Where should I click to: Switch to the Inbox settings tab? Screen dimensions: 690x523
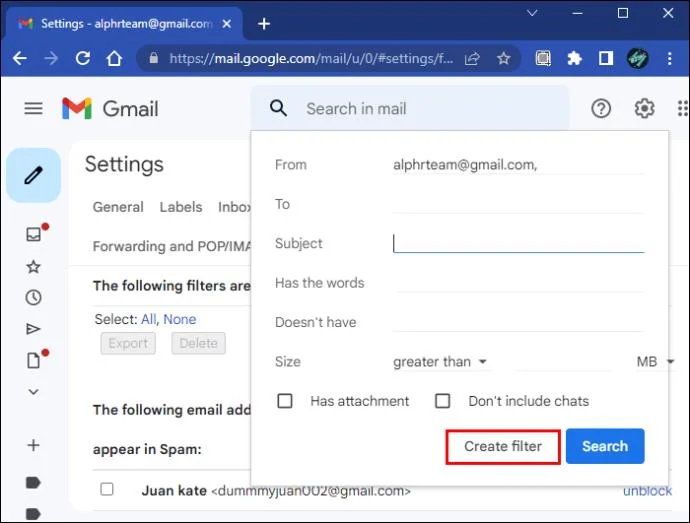[x=235, y=207]
